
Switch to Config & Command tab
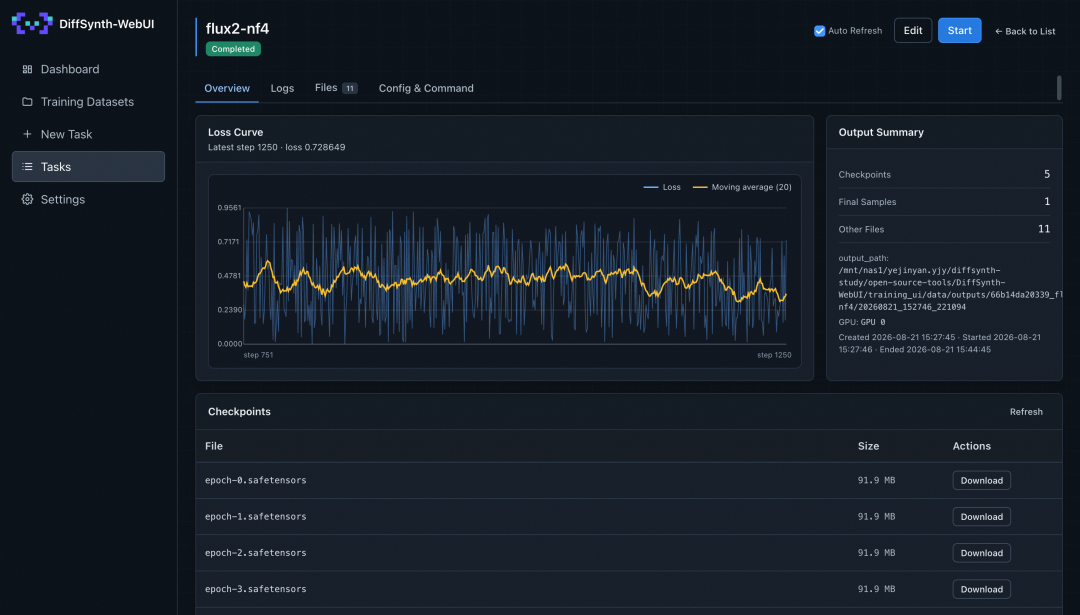click(x=426, y=88)
